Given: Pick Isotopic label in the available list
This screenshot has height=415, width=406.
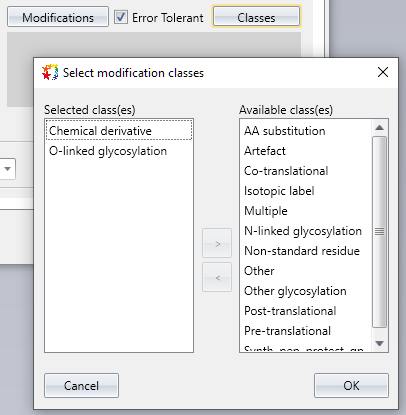Looking at the screenshot, I should point(279,191).
